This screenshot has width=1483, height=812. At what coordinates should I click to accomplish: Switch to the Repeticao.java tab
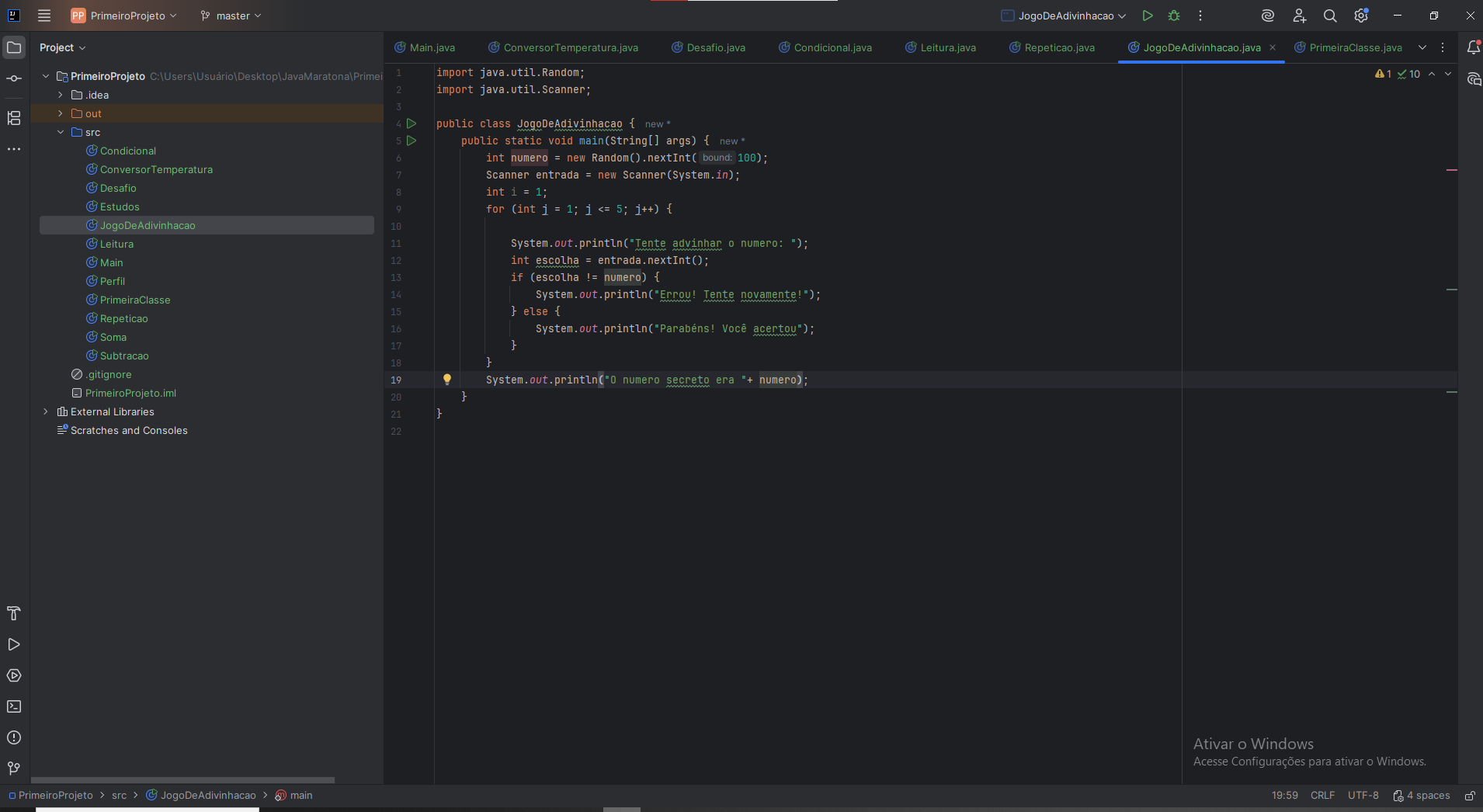point(1059,47)
